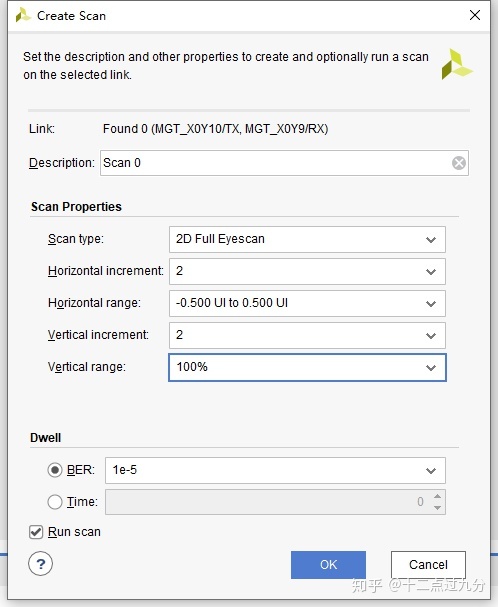Open the Vertical range dropdown
This screenshot has width=498, height=607.
(307, 367)
